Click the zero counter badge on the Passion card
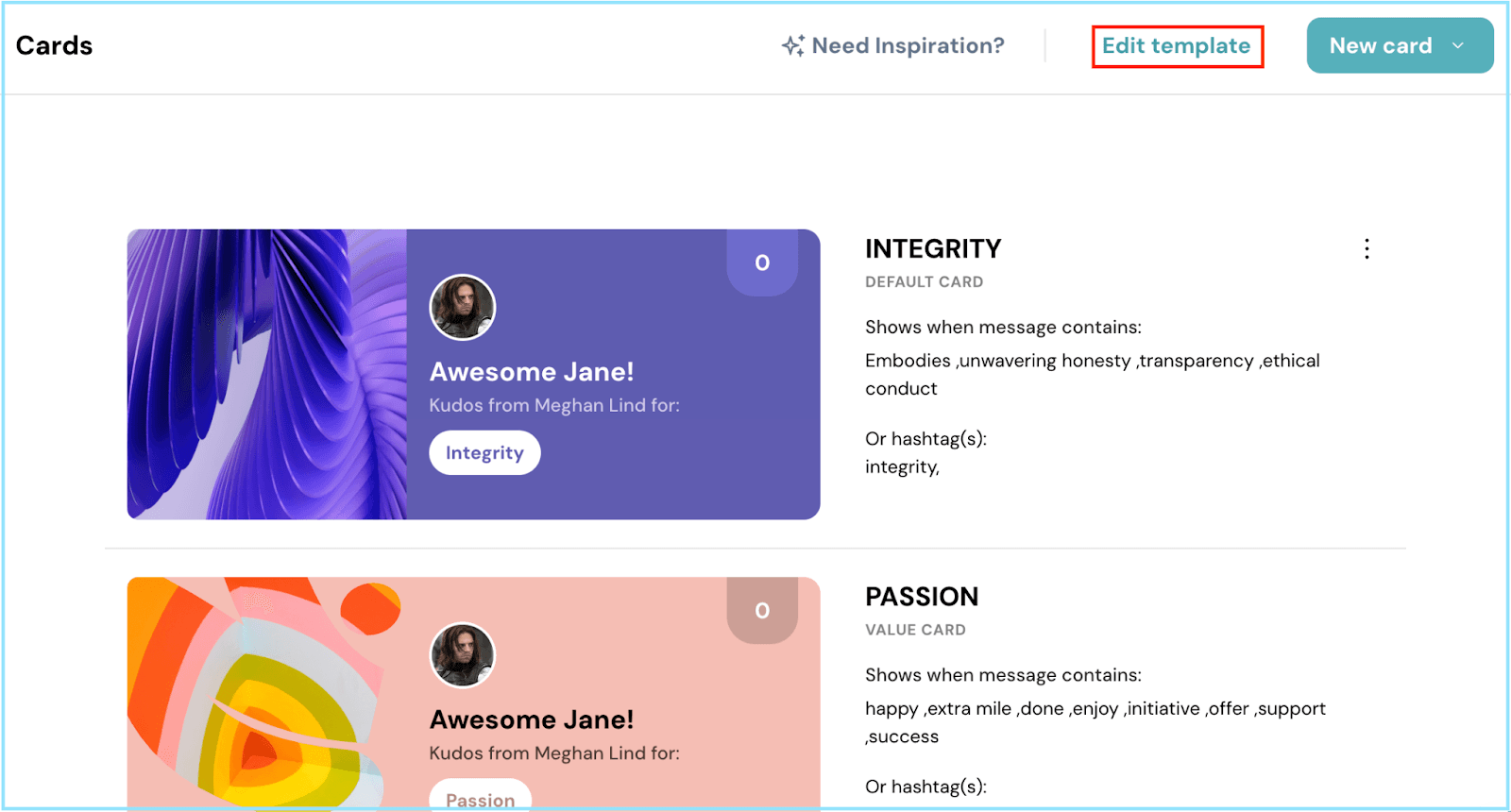The width and height of the screenshot is (1511, 812). coord(762,611)
